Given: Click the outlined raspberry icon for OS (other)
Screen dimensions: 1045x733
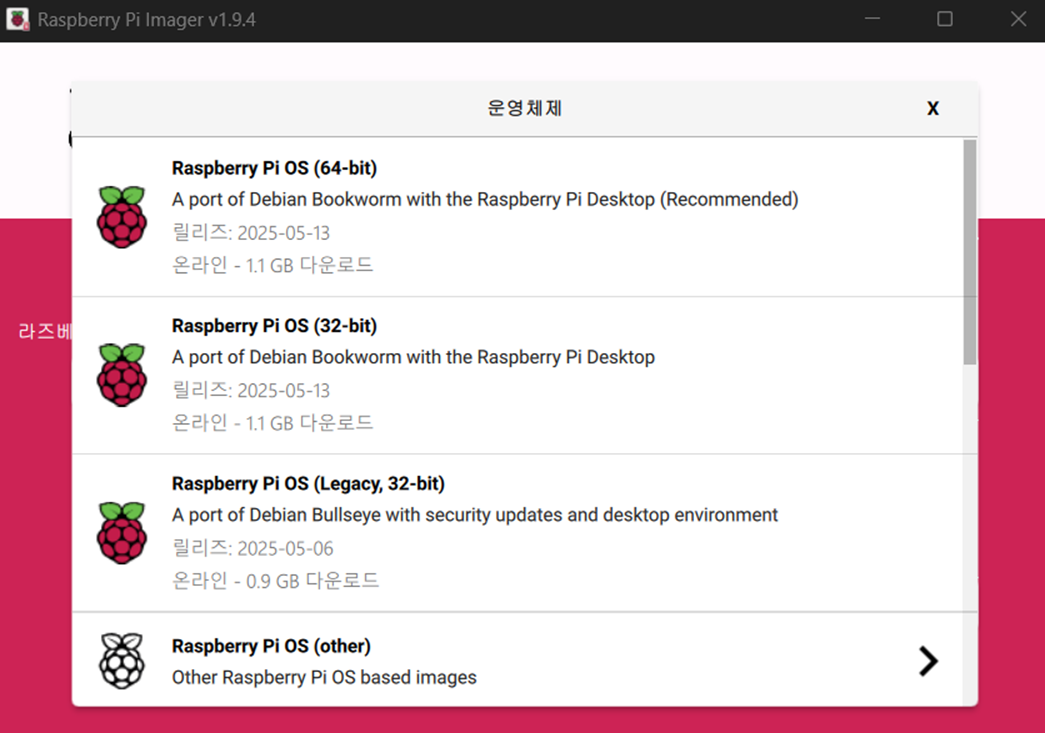Looking at the screenshot, I should (122, 661).
